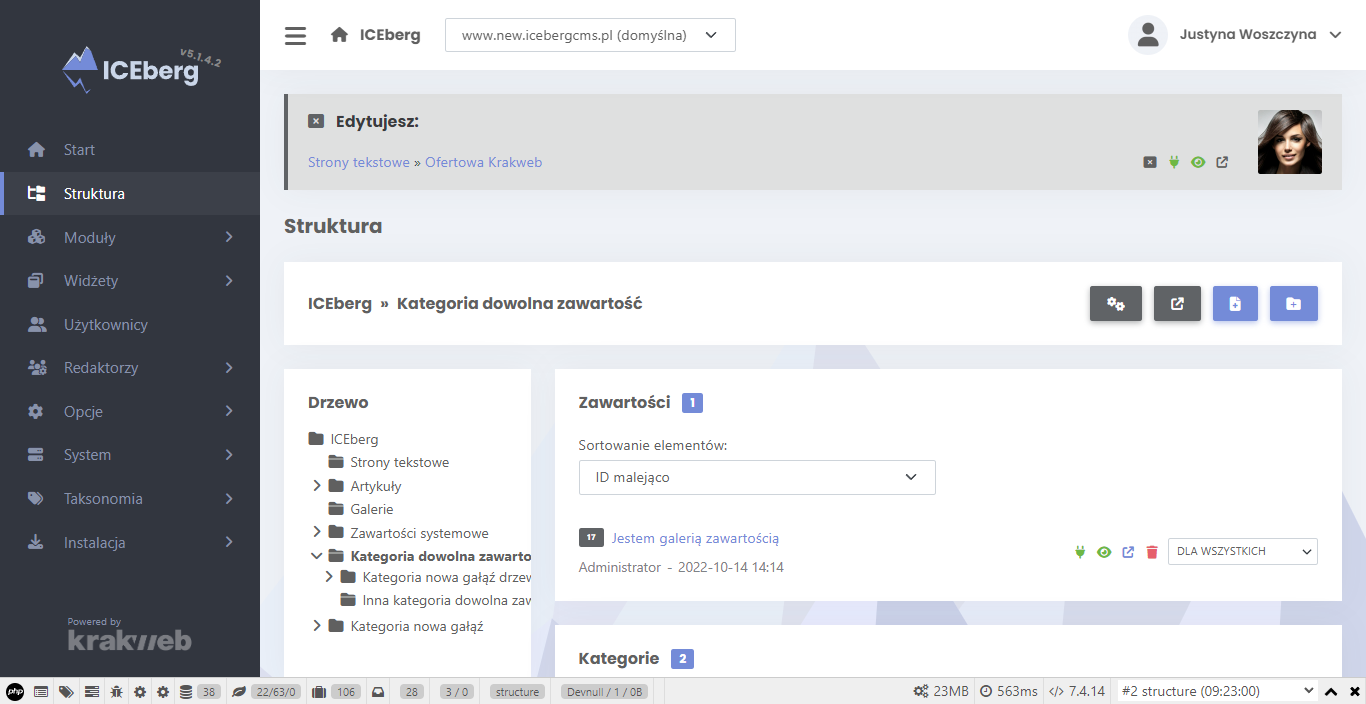Delete the 'Jestem galerią zawartością' item
This screenshot has height=704, width=1366.
tap(1152, 552)
